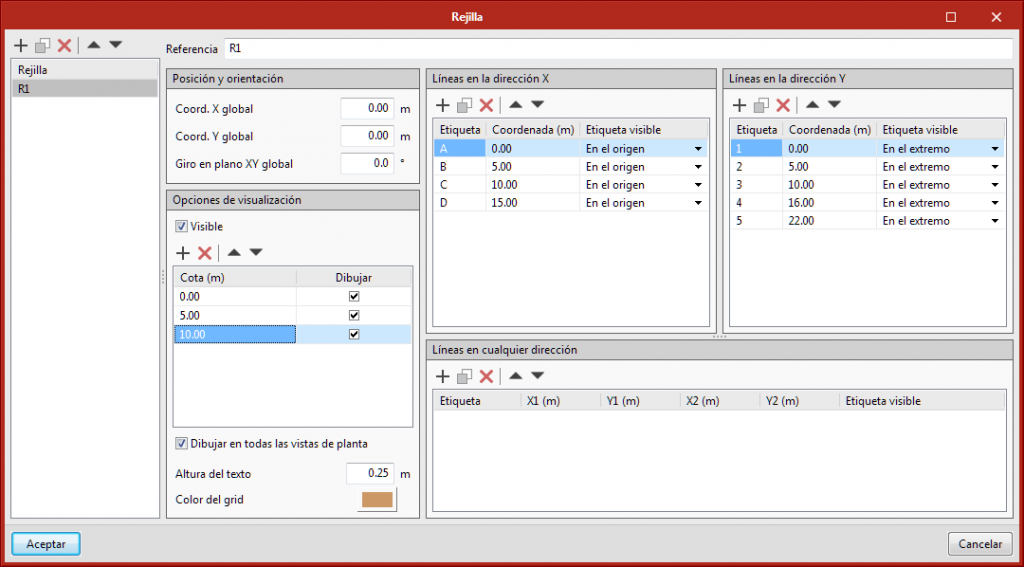1024x567 pixels.
Task: Click the Aceptar button
Action: tap(46, 544)
